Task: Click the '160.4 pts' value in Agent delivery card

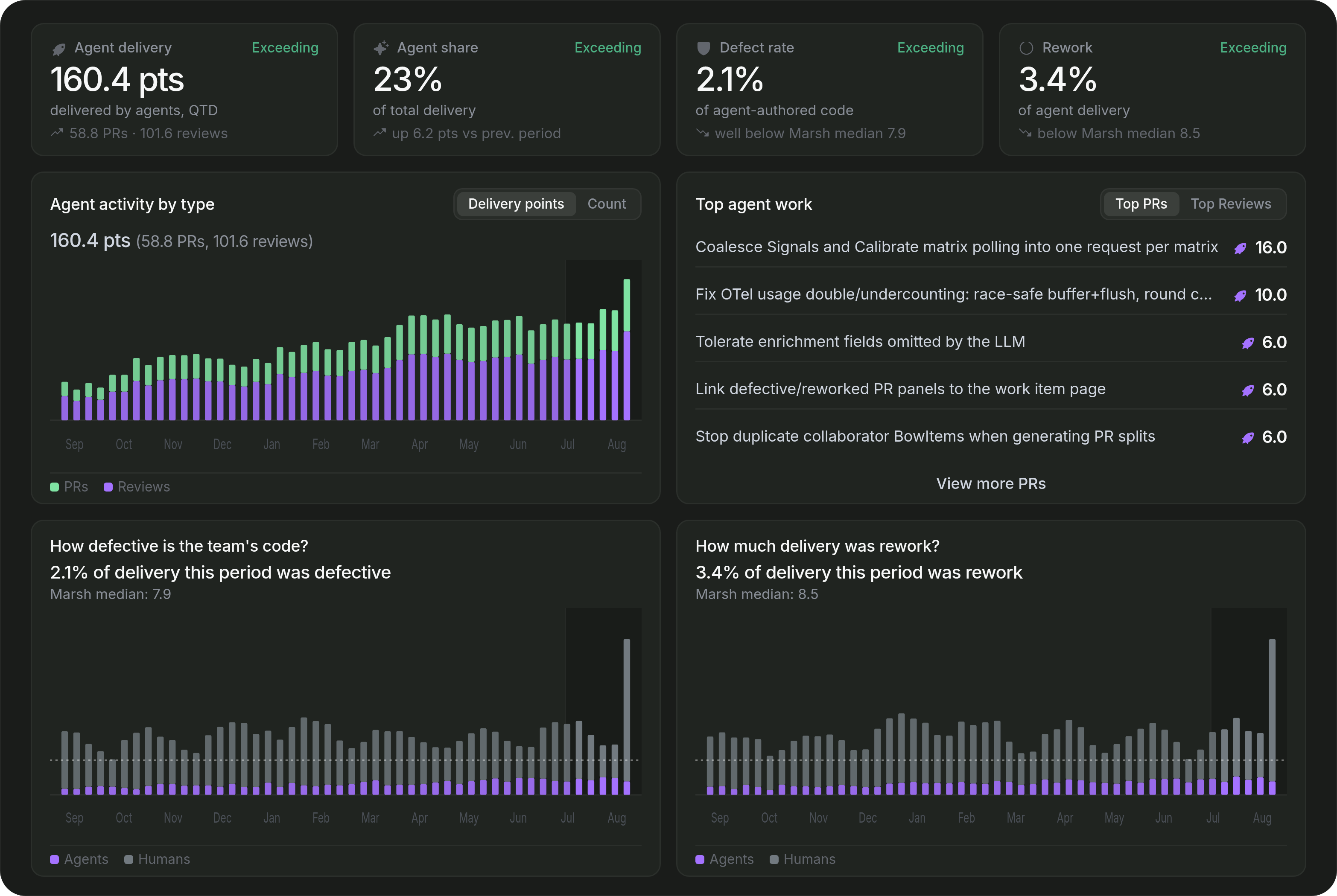Action: (117, 79)
